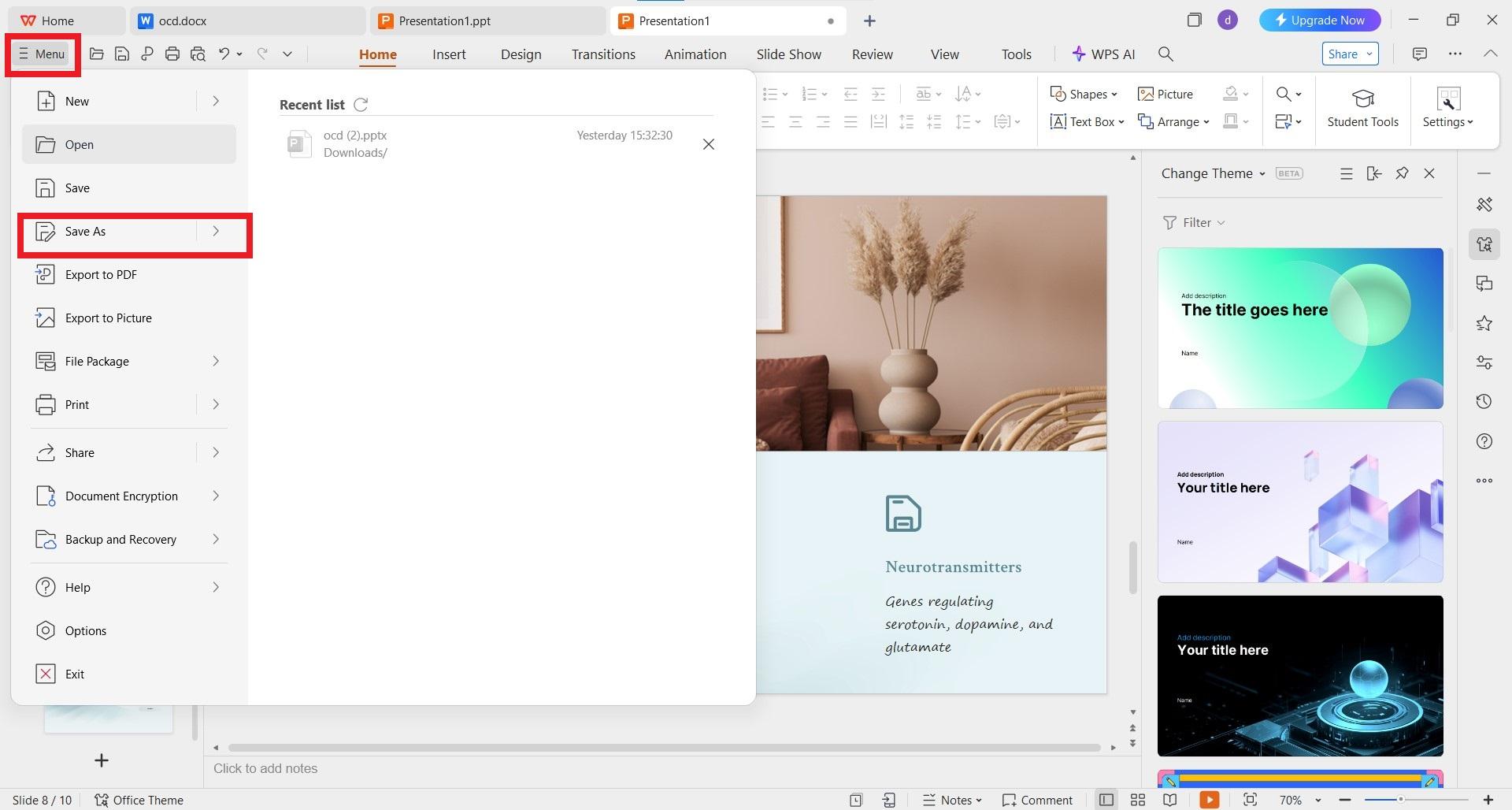Select Open in the file menu
The height and width of the screenshot is (810, 1512).
(x=129, y=144)
